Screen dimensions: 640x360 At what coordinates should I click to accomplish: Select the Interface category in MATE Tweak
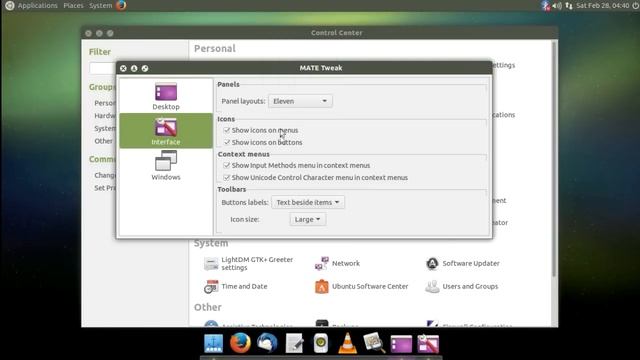pos(166,131)
